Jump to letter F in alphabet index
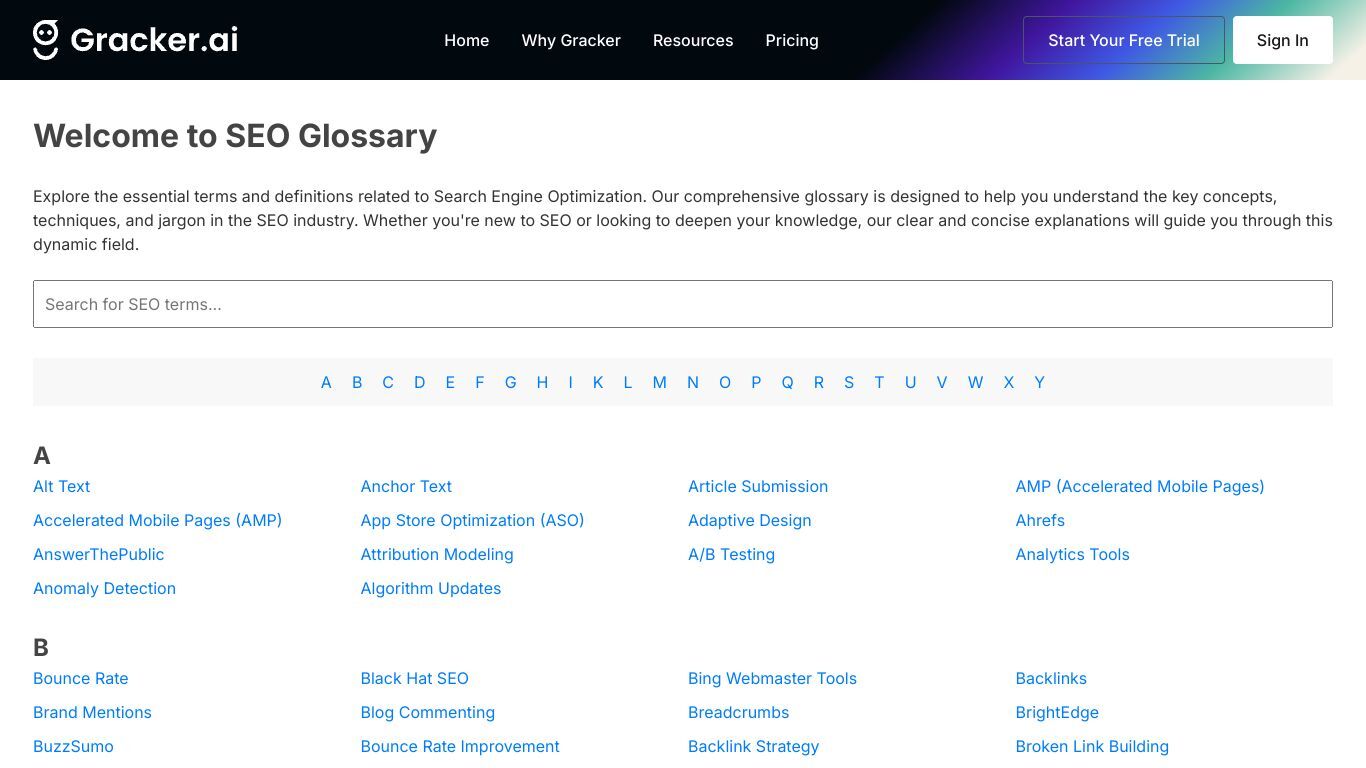This screenshot has height=768, width=1366. coord(480,382)
